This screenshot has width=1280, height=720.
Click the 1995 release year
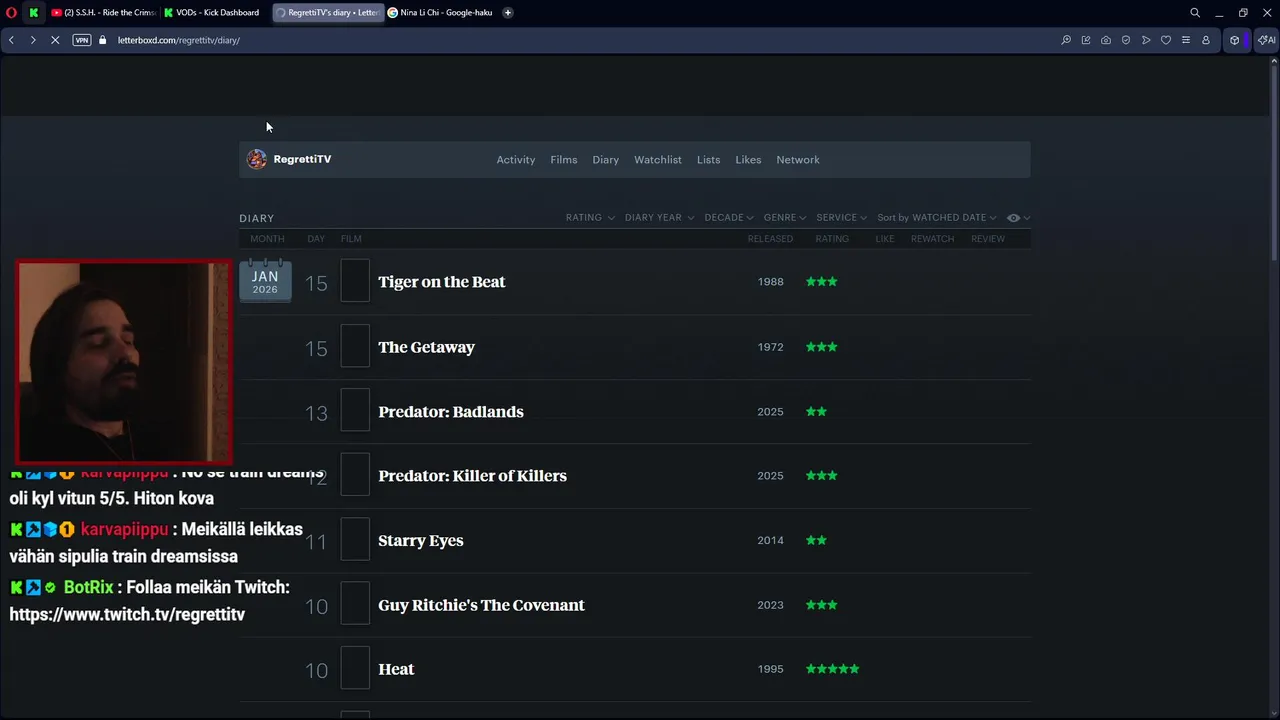771,669
